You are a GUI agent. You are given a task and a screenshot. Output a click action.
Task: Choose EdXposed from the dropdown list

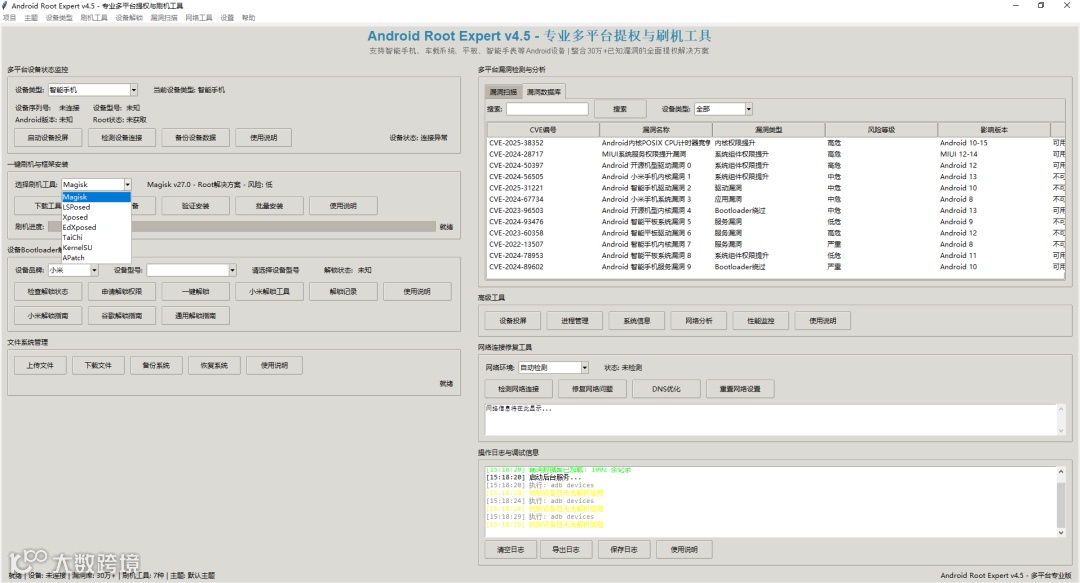coord(96,227)
